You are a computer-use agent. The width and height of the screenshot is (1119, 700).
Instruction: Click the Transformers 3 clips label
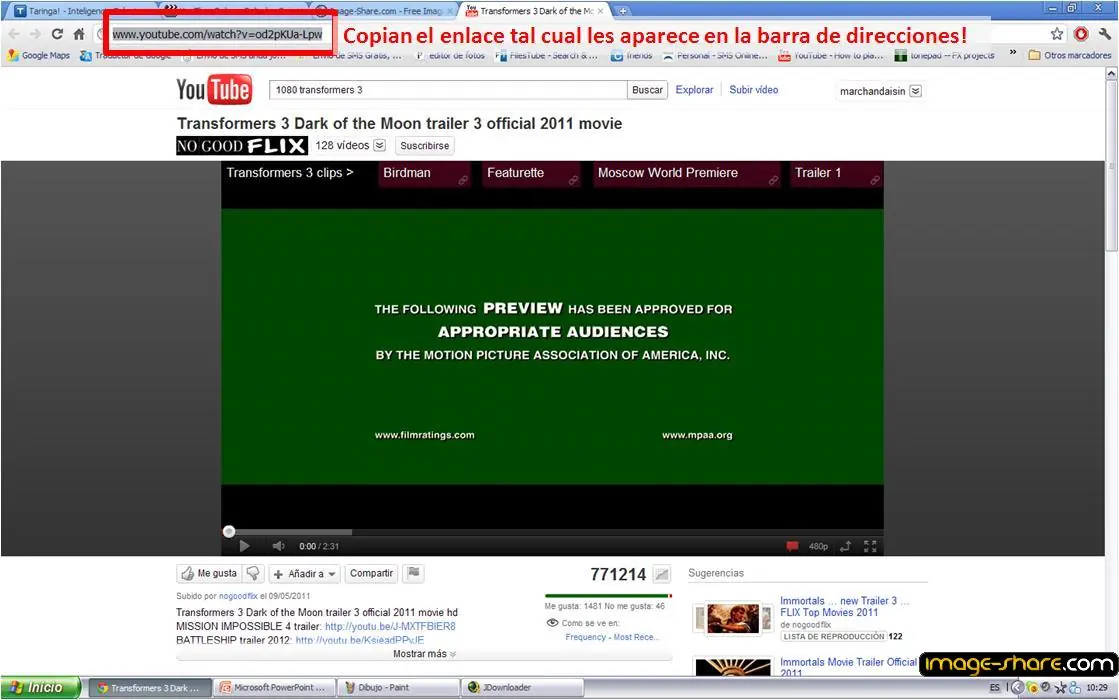click(290, 173)
